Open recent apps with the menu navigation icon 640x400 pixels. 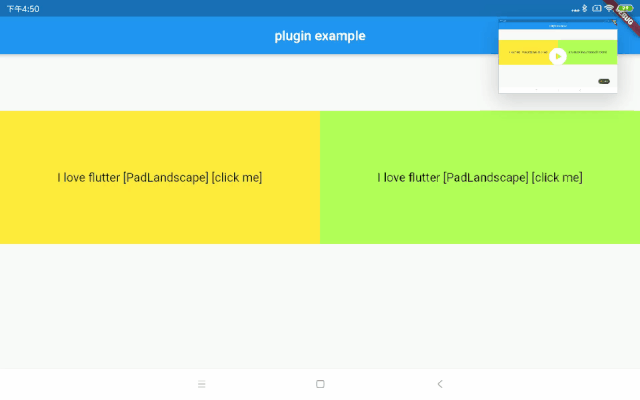point(201,384)
